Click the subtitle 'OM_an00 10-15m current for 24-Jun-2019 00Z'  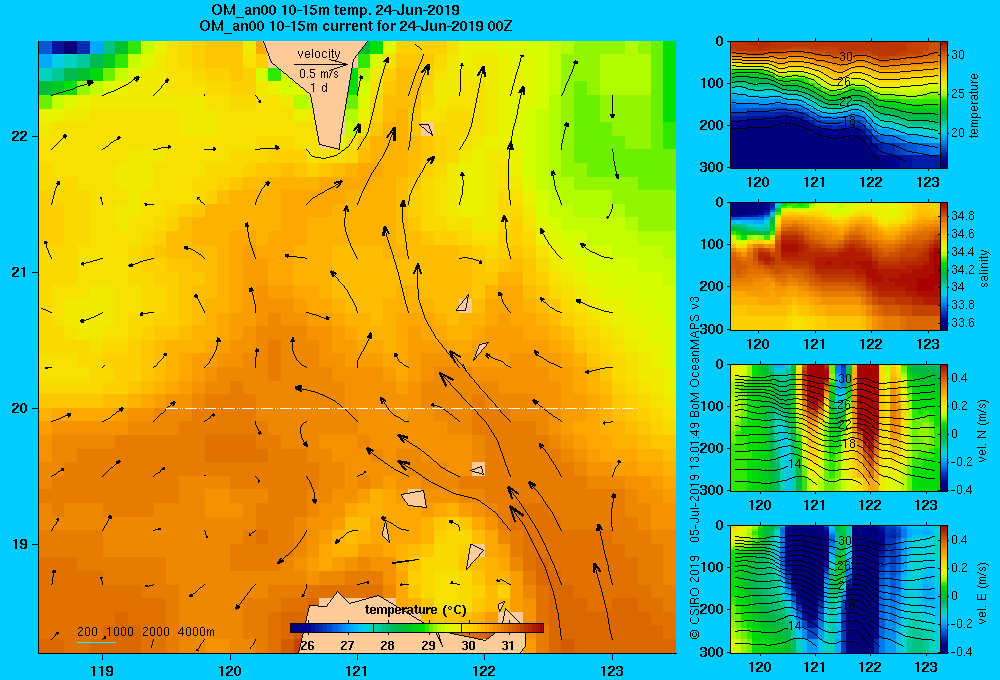(356, 26)
